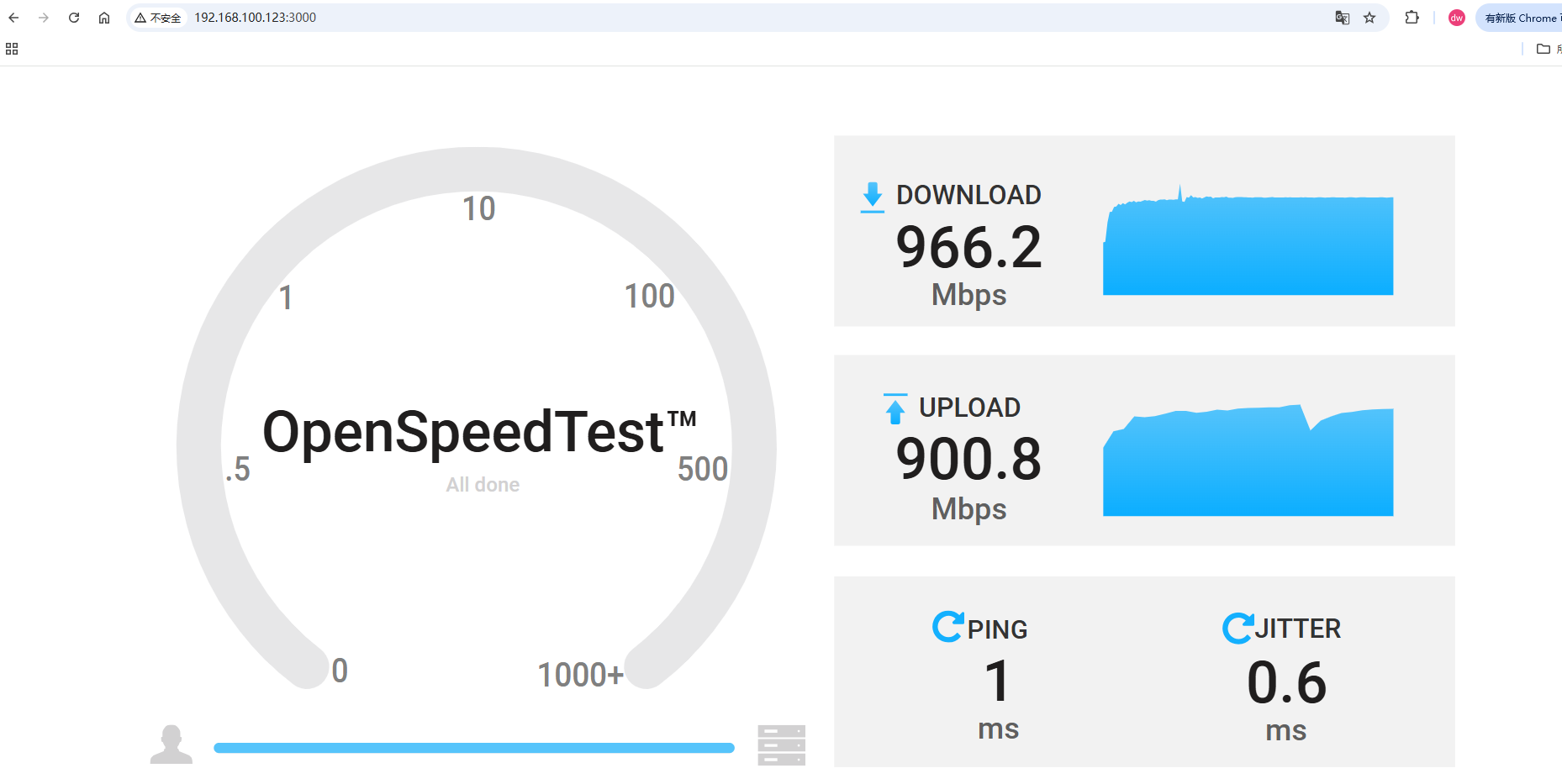Click the browser forward arrow
Viewport: 1562px width, 784px height.
44,18
